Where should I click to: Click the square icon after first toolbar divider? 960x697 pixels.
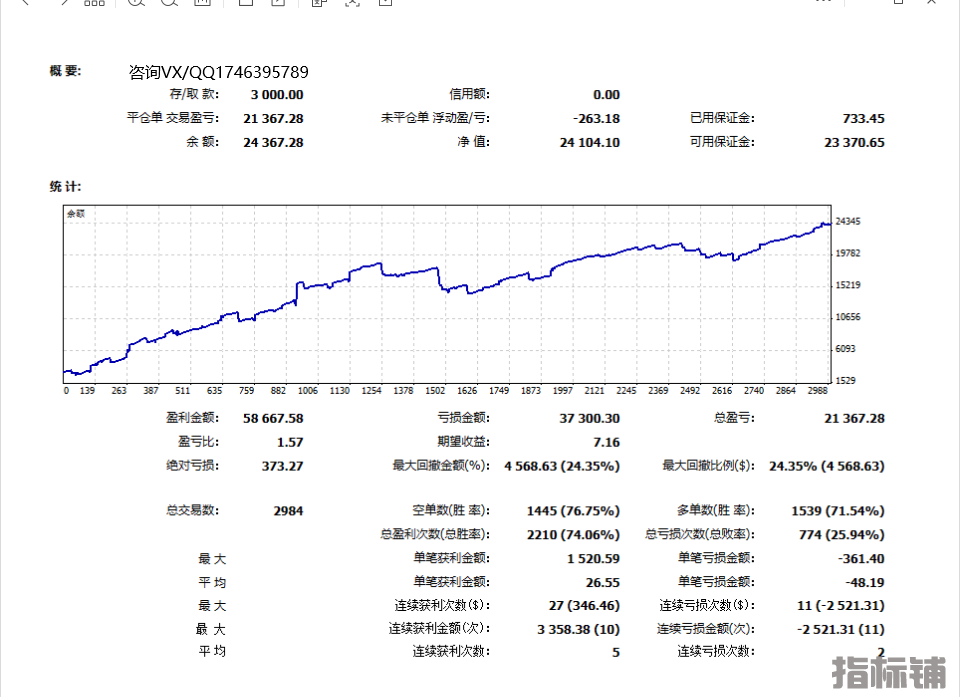click(x=245, y=3)
